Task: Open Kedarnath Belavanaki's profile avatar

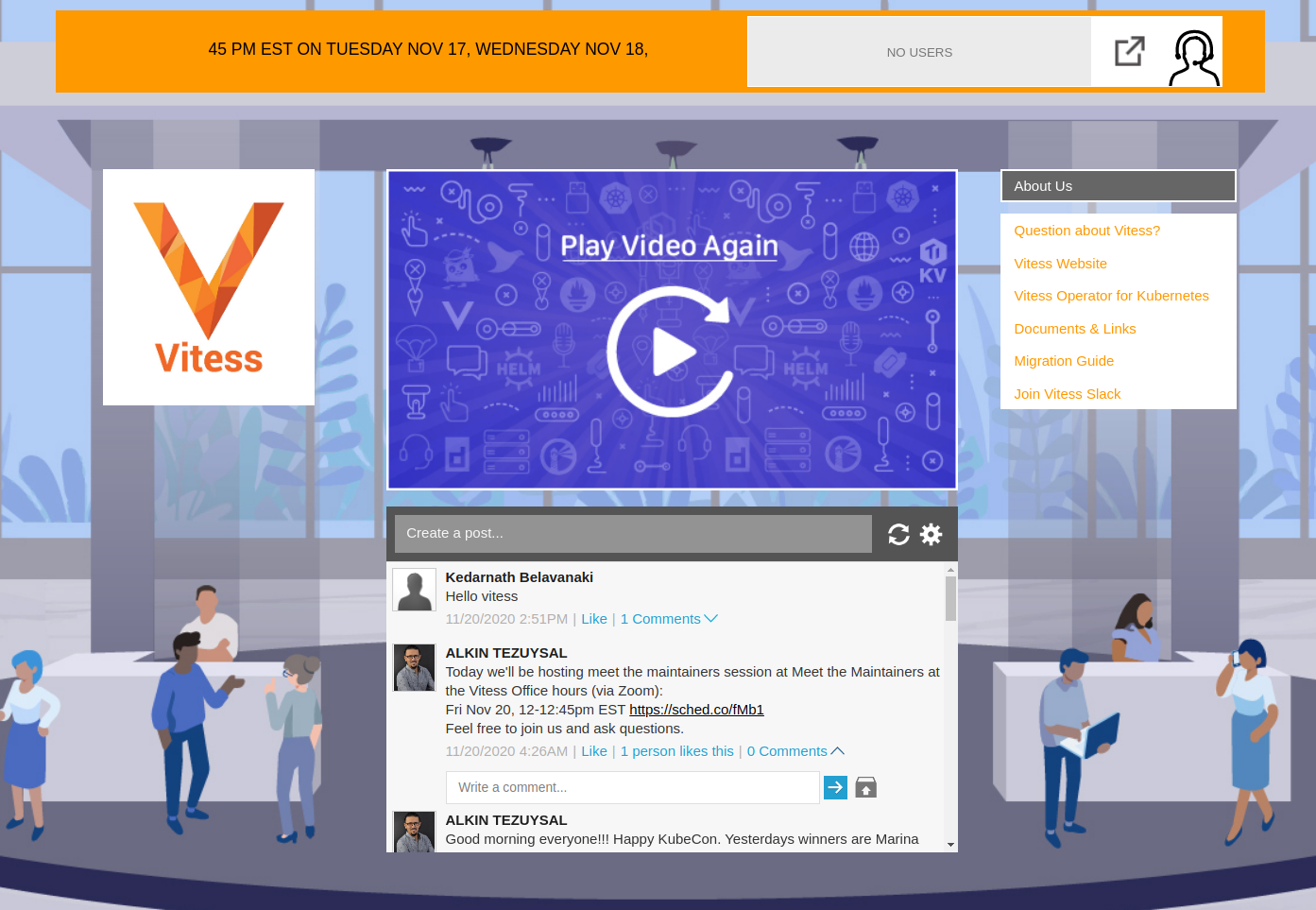Action: tap(414, 591)
